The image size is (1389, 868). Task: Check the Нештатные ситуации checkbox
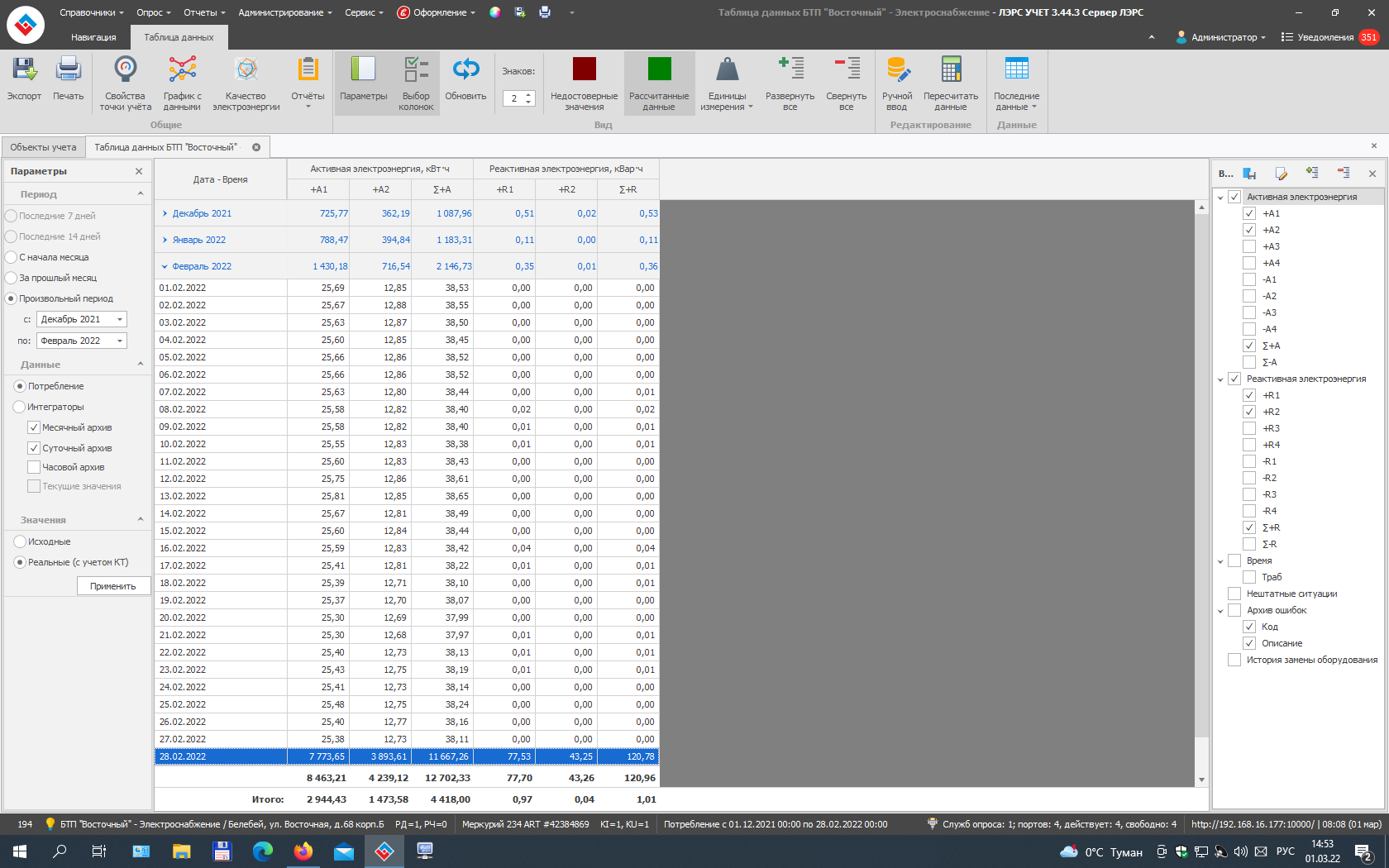coord(1234,594)
